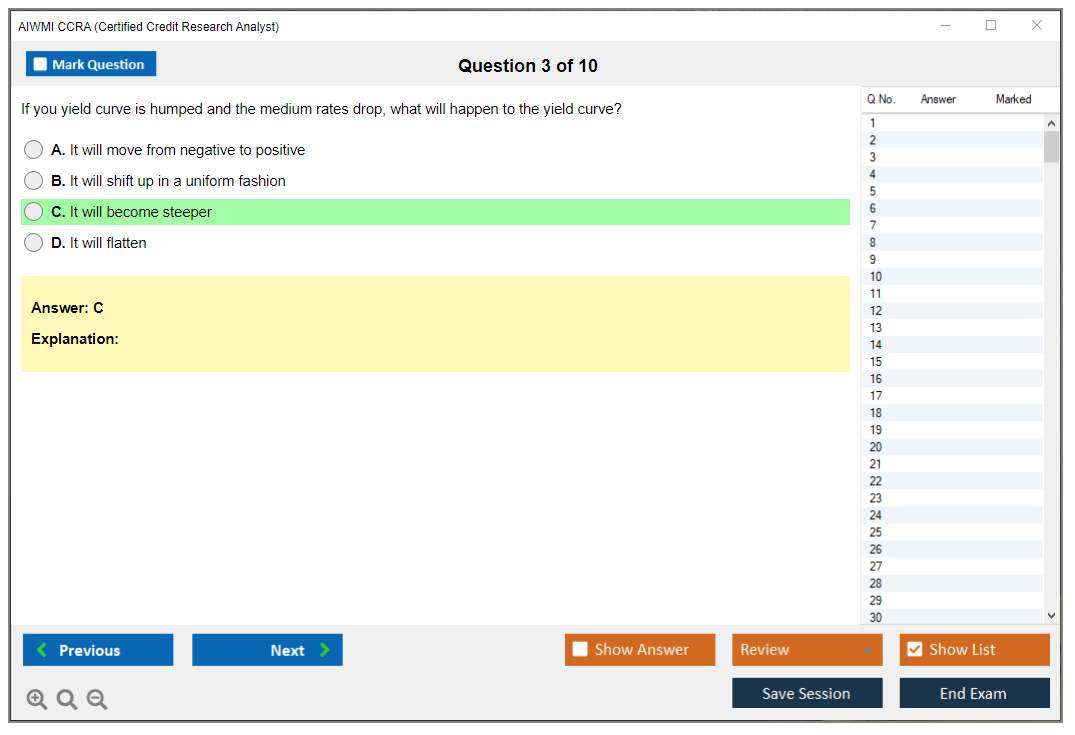Click the reset zoom magnifier icon
This screenshot has width=1075, height=735.
[x=67, y=700]
